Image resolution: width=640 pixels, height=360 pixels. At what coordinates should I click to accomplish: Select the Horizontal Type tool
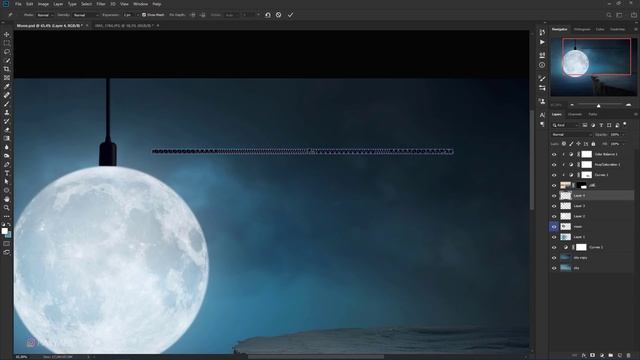[7, 173]
